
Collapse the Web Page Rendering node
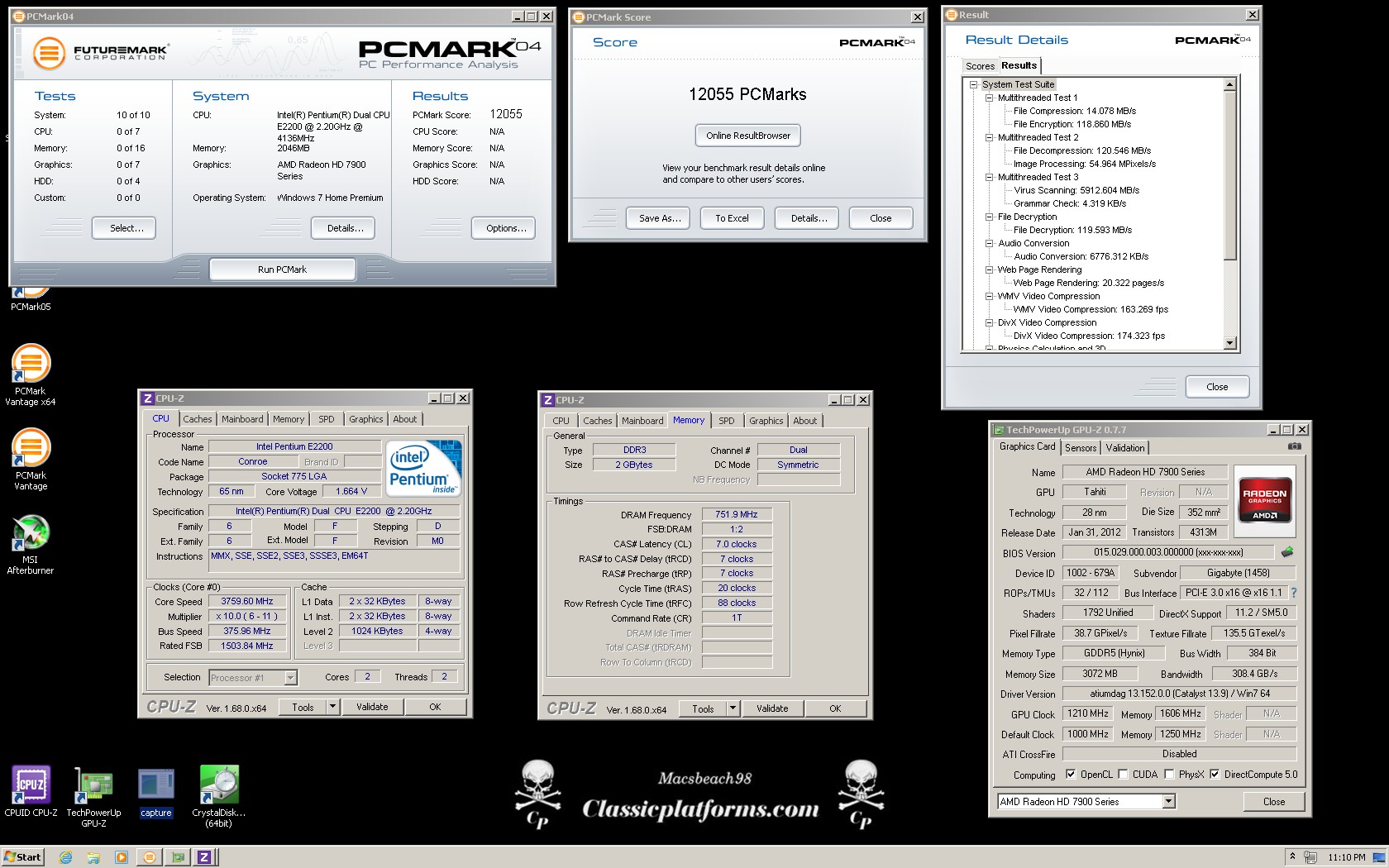coord(989,269)
